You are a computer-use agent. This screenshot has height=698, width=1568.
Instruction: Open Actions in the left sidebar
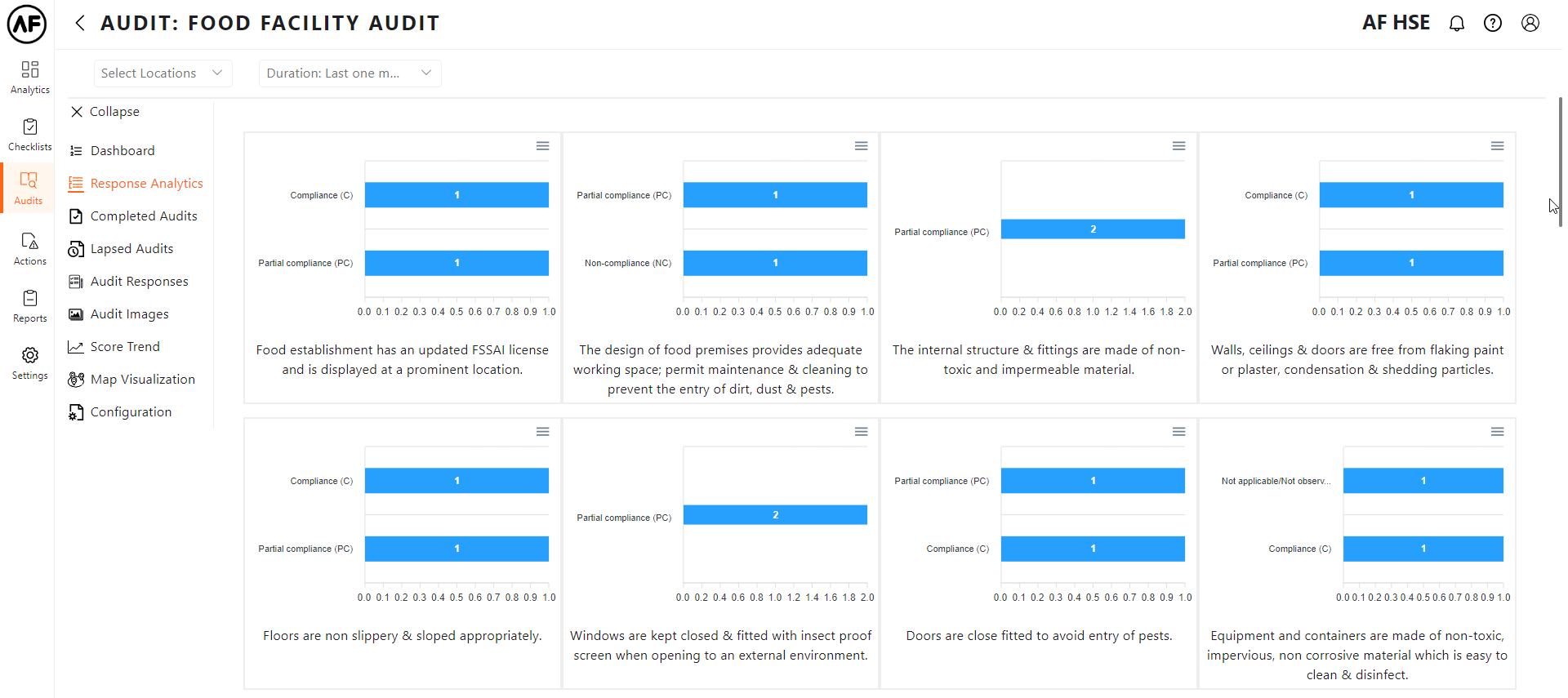30,248
